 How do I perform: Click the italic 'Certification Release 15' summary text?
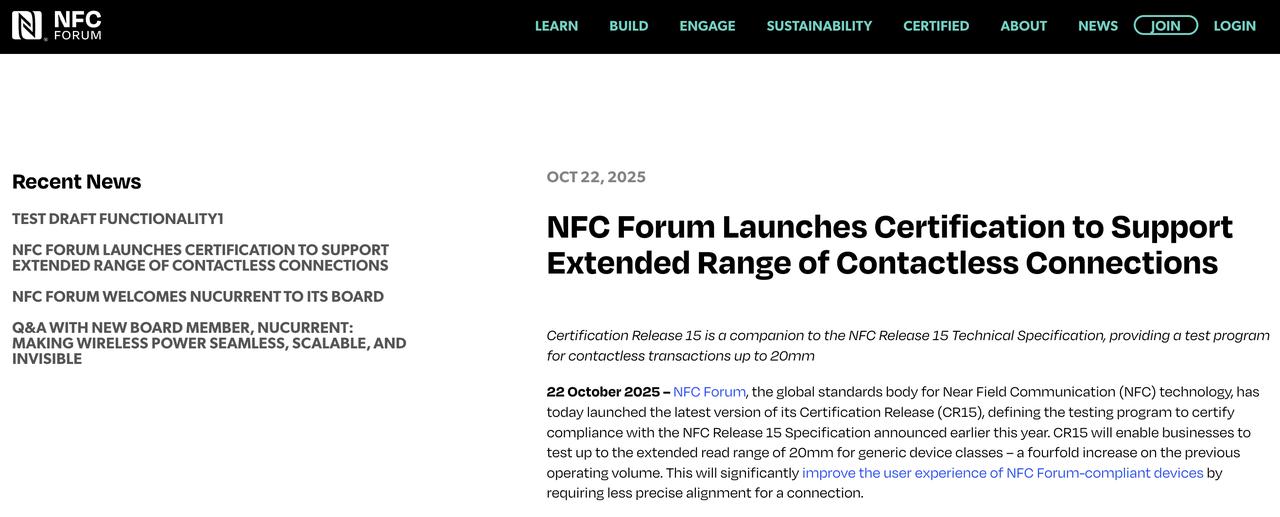(908, 345)
